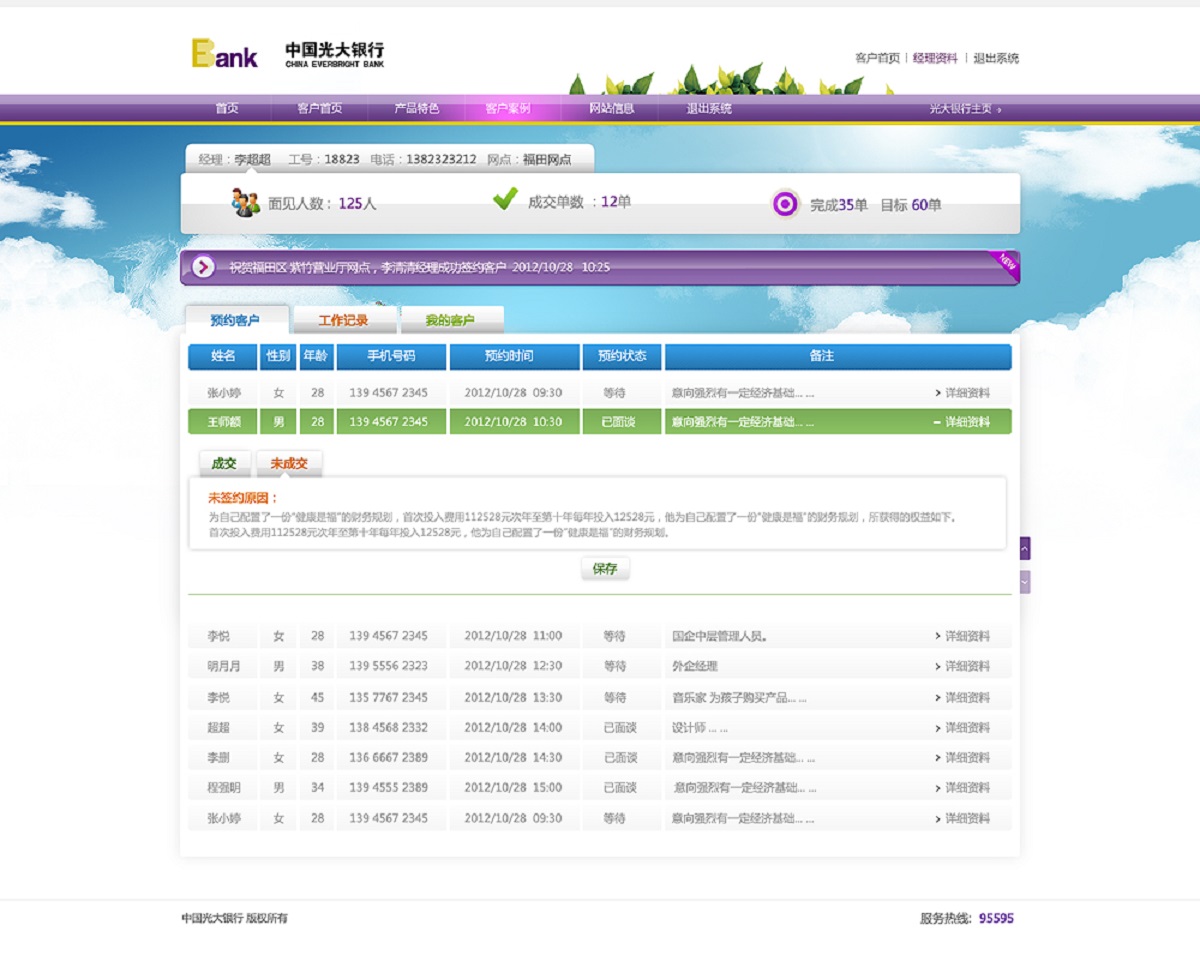
Task: Click the announcement text 祝贺福田区 紫竹营业厅网点
Action: point(298,267)
